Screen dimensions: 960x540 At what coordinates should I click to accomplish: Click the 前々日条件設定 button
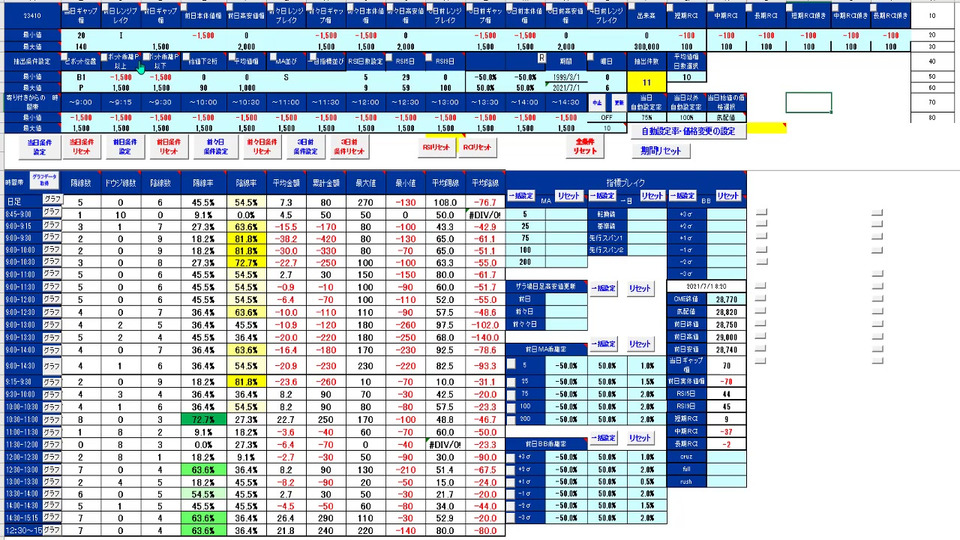point(216,147)
